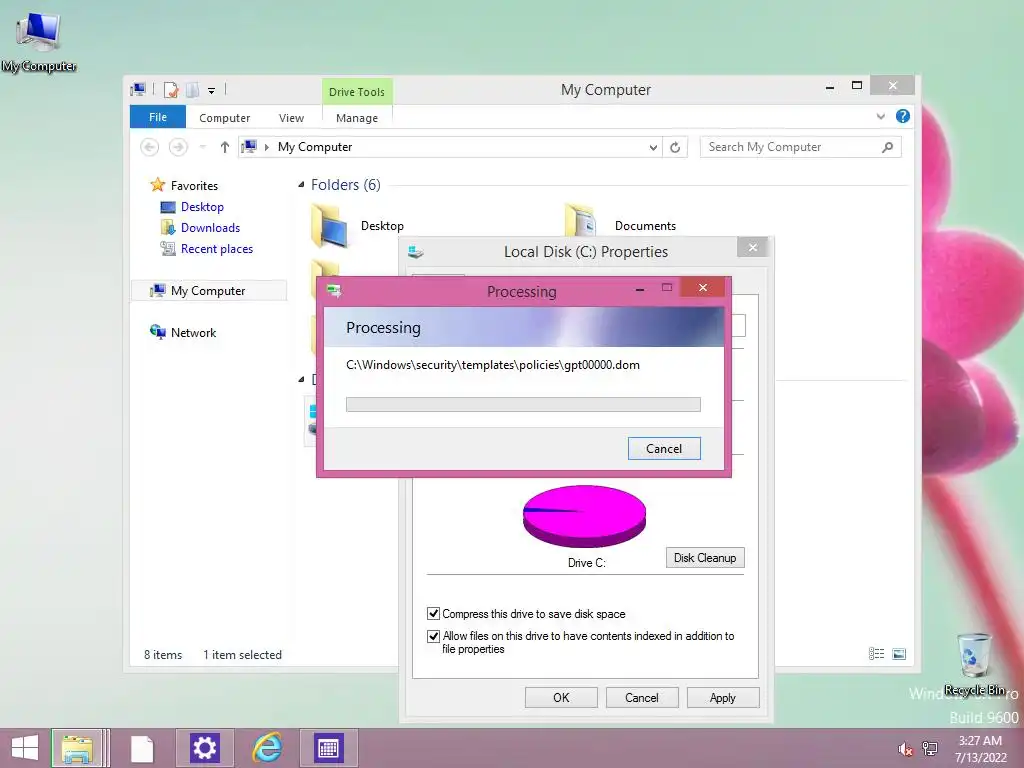The width and height of the screenshot is (1024, 768).
Task: Click Cancel in the Properties dialog
Action: coord(641,697)
